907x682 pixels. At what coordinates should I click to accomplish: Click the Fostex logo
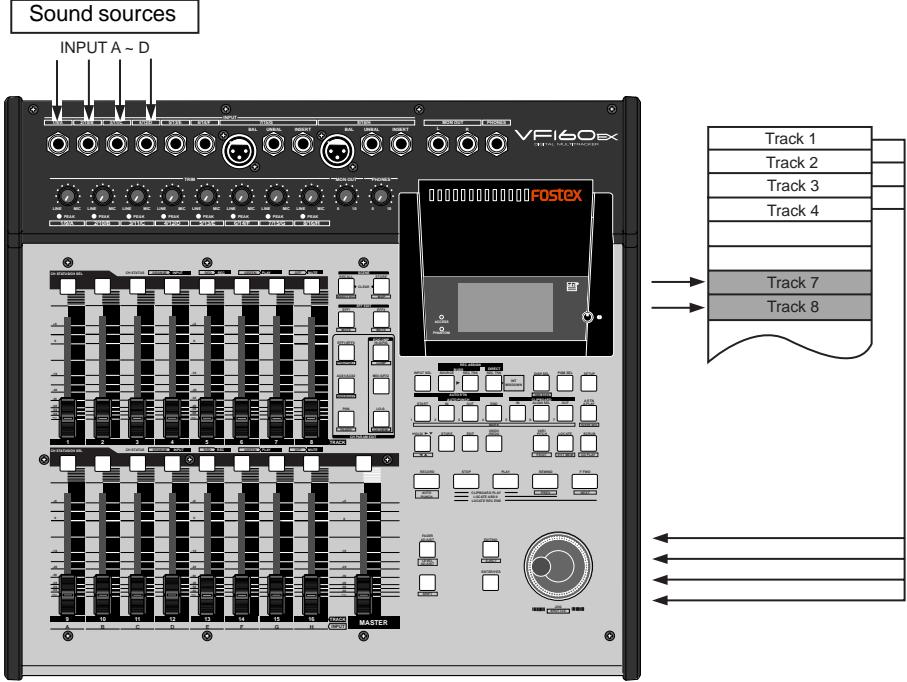(x=556, y=195)
